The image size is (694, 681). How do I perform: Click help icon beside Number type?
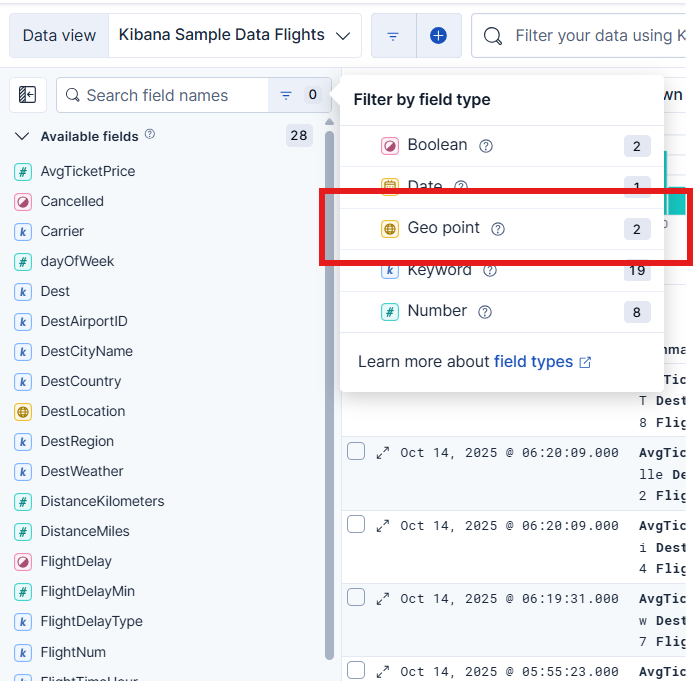coord(485,312)
